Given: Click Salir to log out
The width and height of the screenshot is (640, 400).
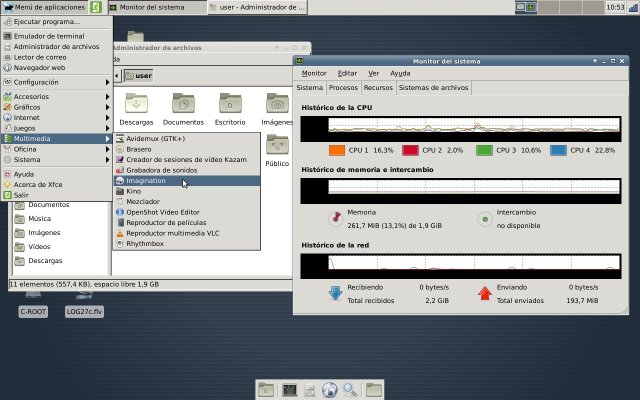Looking at the screenshot, I should point(22,195).
